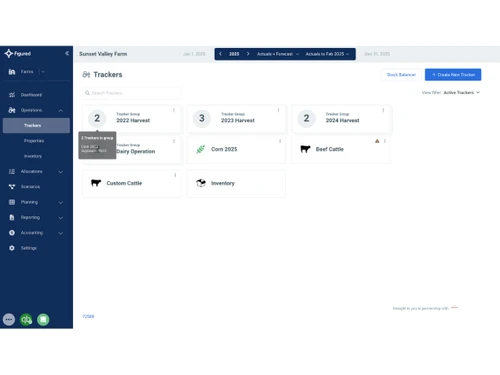500x375 pixels.
Task: Open the Actuals + Forecast dropdown
Action: (278, 54)
